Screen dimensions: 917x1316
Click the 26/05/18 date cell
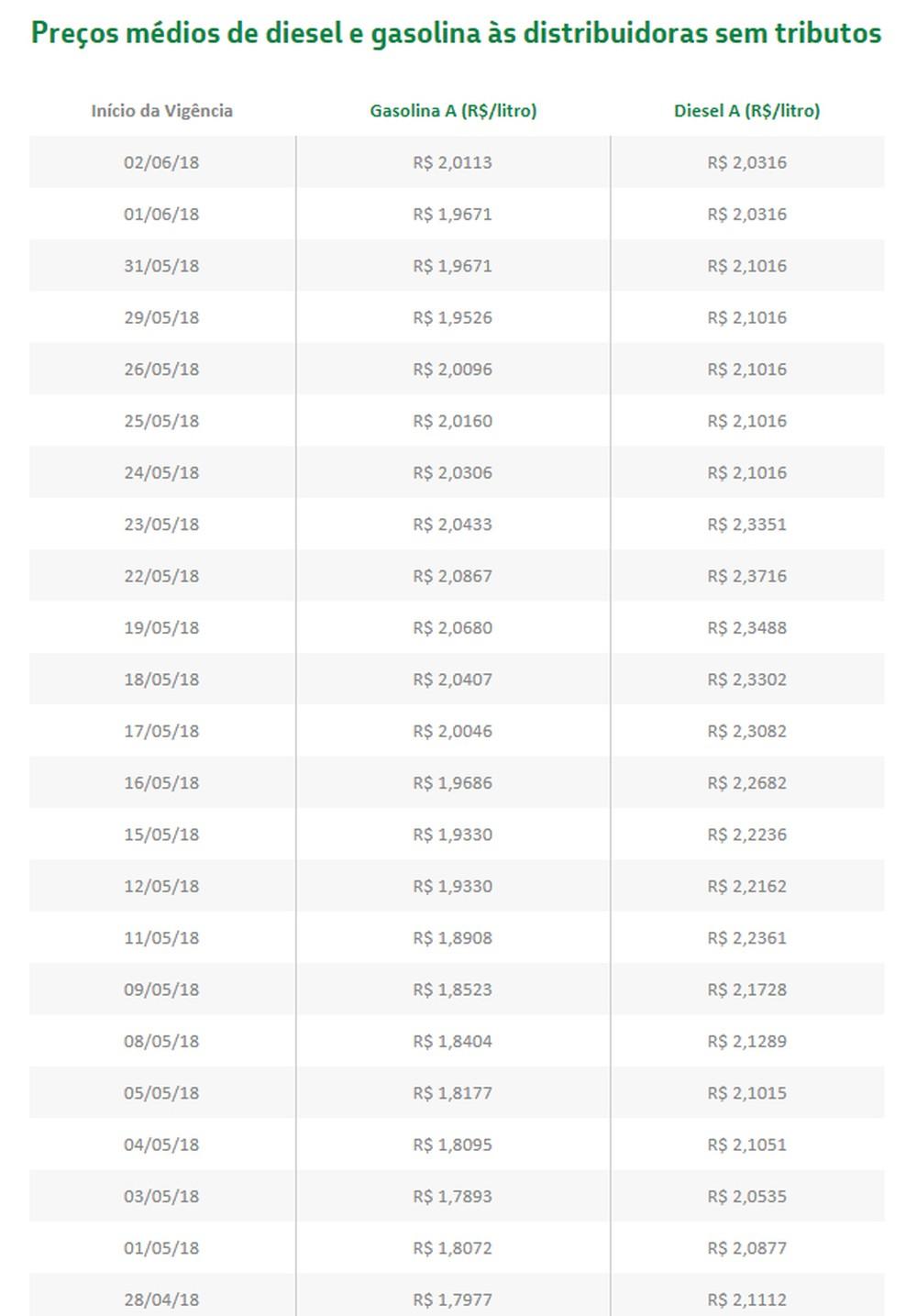click(x=161, y=370)
